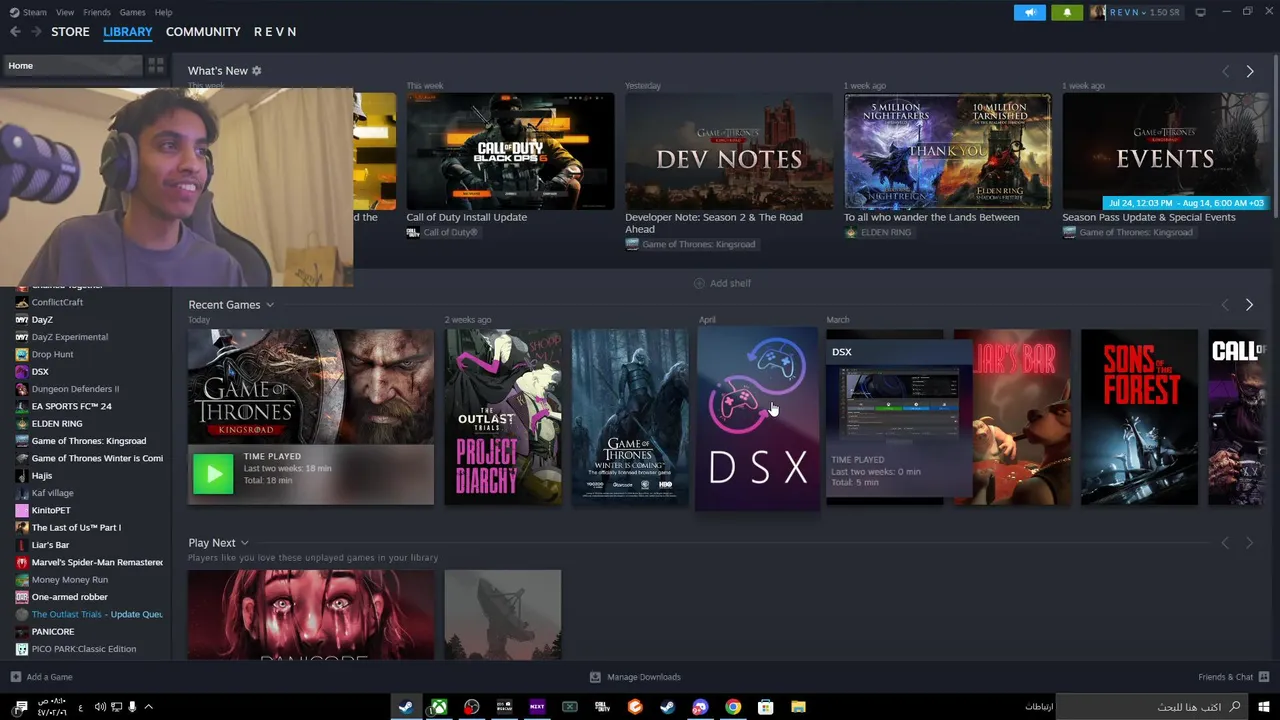The width and height of the screenshot is (1280, 720).
Task: Select Hajis in the game list
Action: [41, 476]
